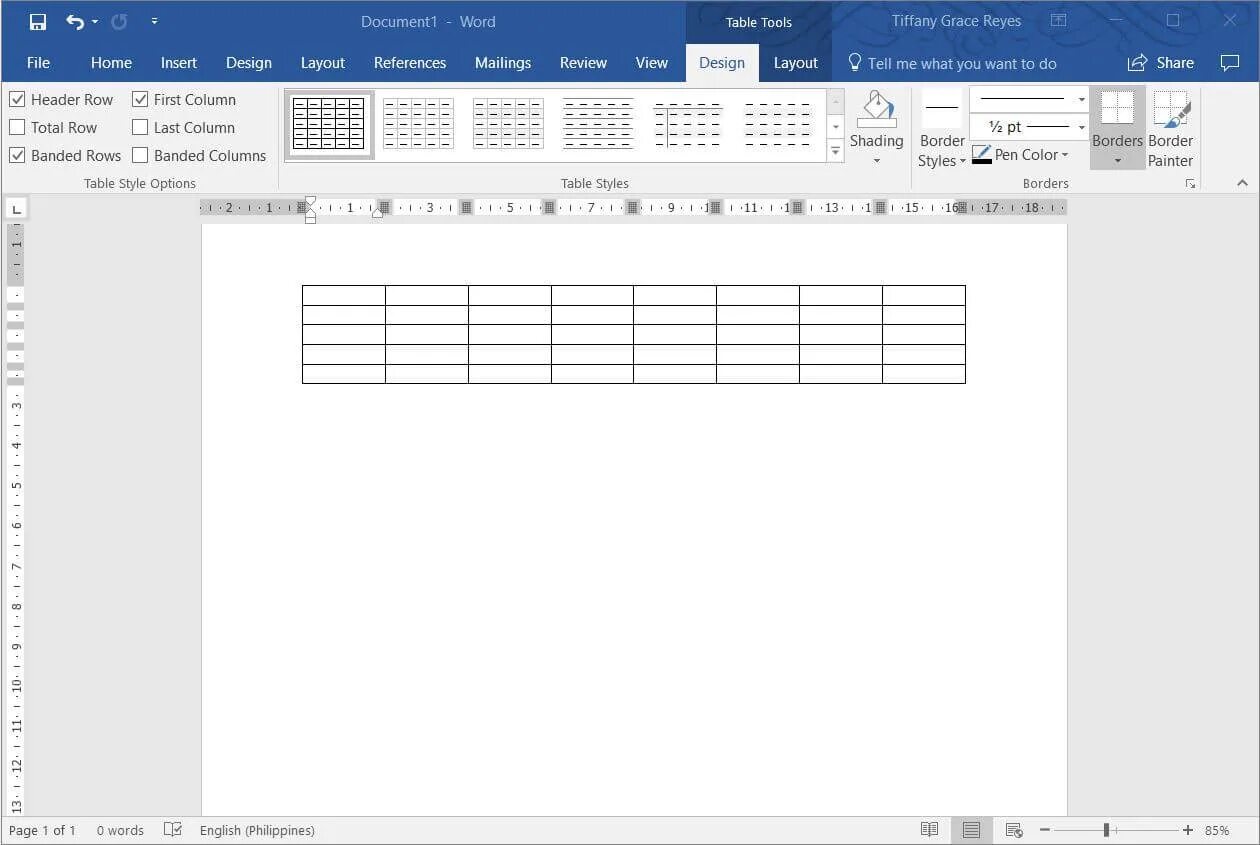Click the black Pen Color swatch bar

click(982, 162)
